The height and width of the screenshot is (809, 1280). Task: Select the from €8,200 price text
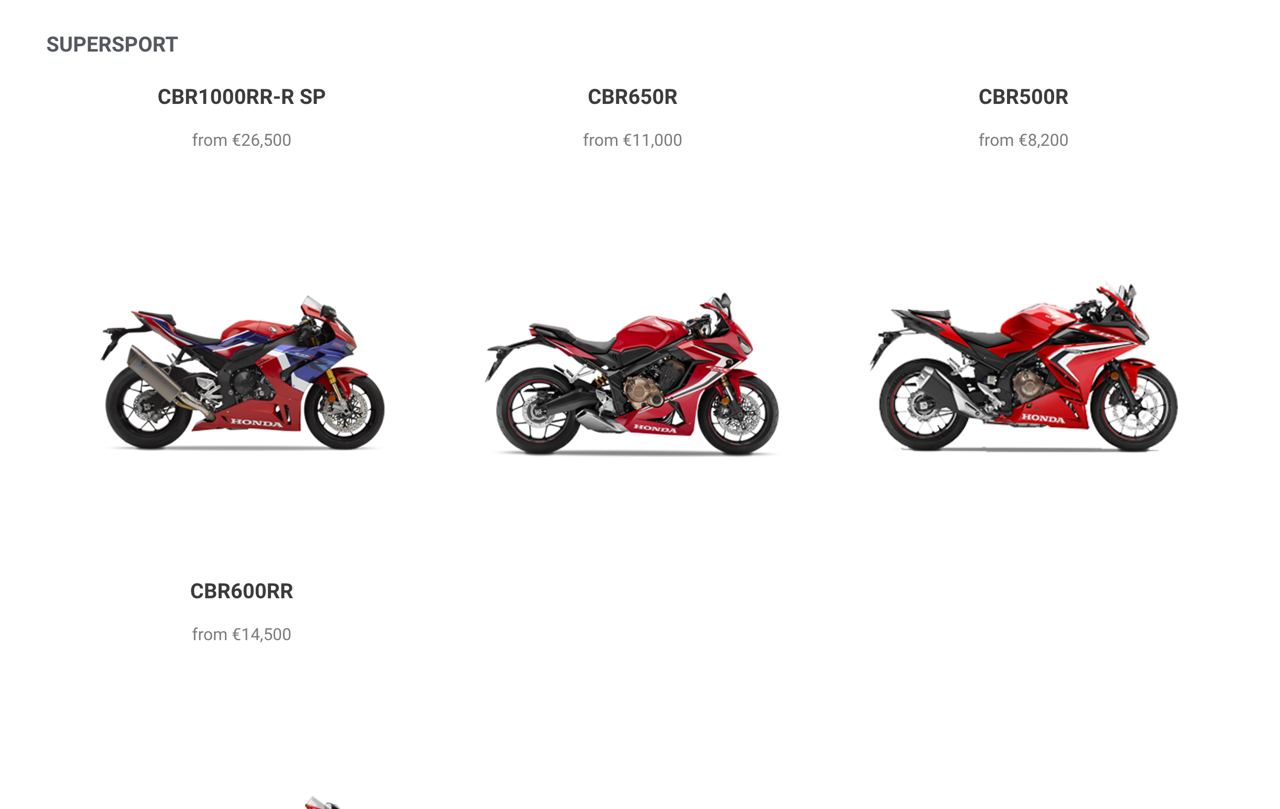click(1023, 140)
